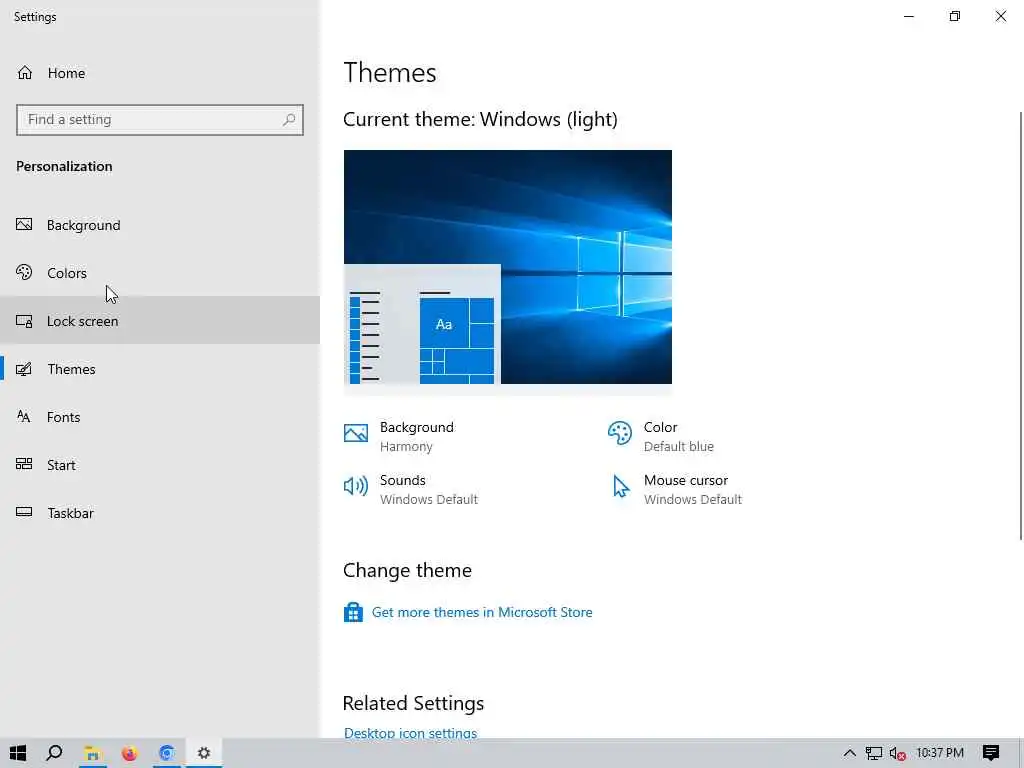Click Background label above Harmony

point(417,427)
